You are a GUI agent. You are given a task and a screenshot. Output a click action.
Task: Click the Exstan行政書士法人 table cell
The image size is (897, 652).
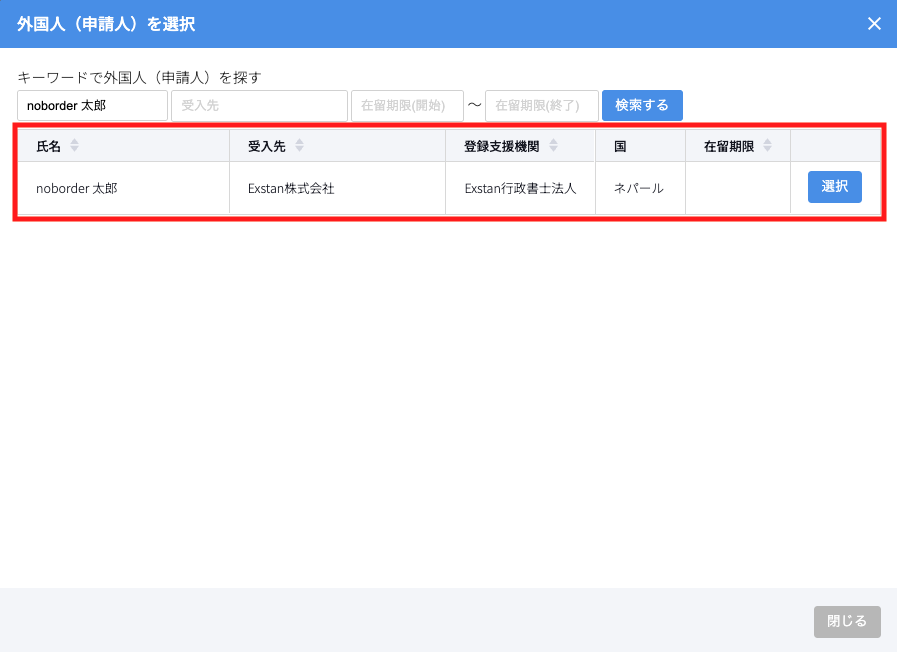pyautogui.click(x=520, y=188)
